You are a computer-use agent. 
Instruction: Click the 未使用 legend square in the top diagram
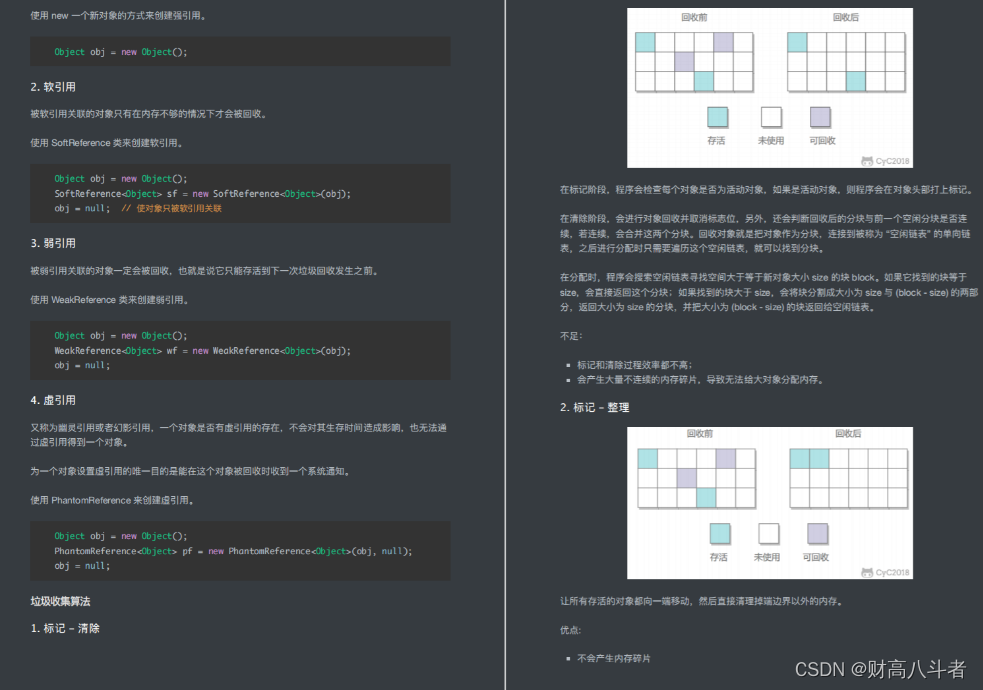pyautogui.click(x=771, y=115)
